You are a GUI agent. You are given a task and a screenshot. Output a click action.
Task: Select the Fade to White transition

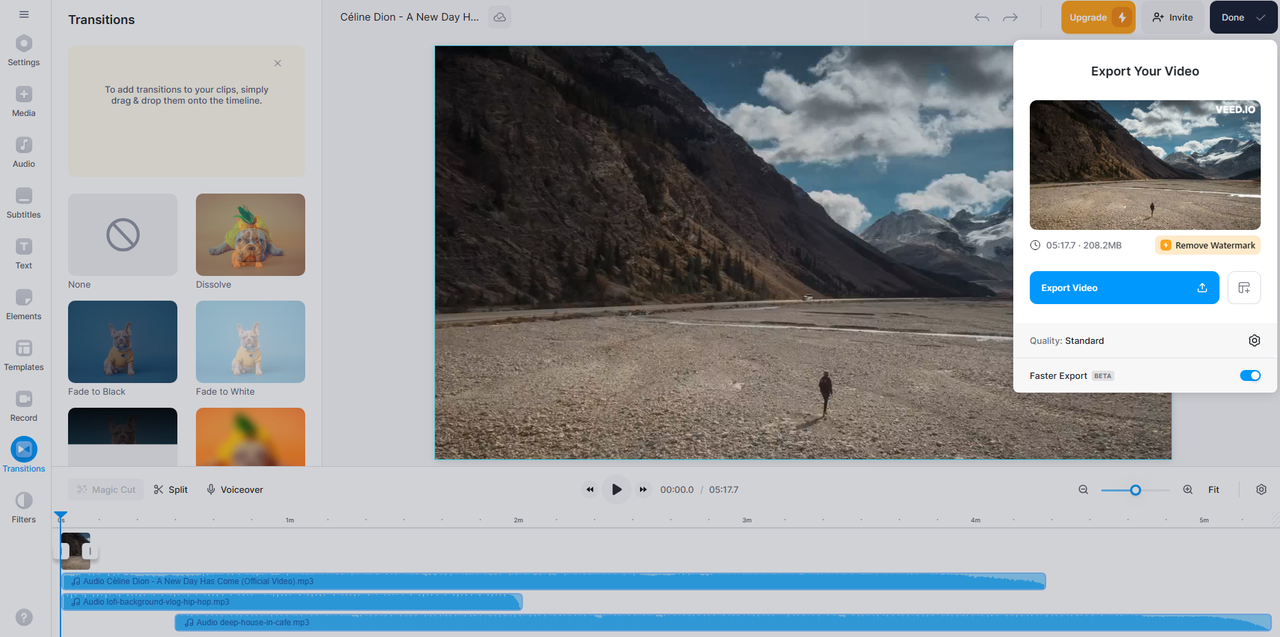(x=250, y=342)
